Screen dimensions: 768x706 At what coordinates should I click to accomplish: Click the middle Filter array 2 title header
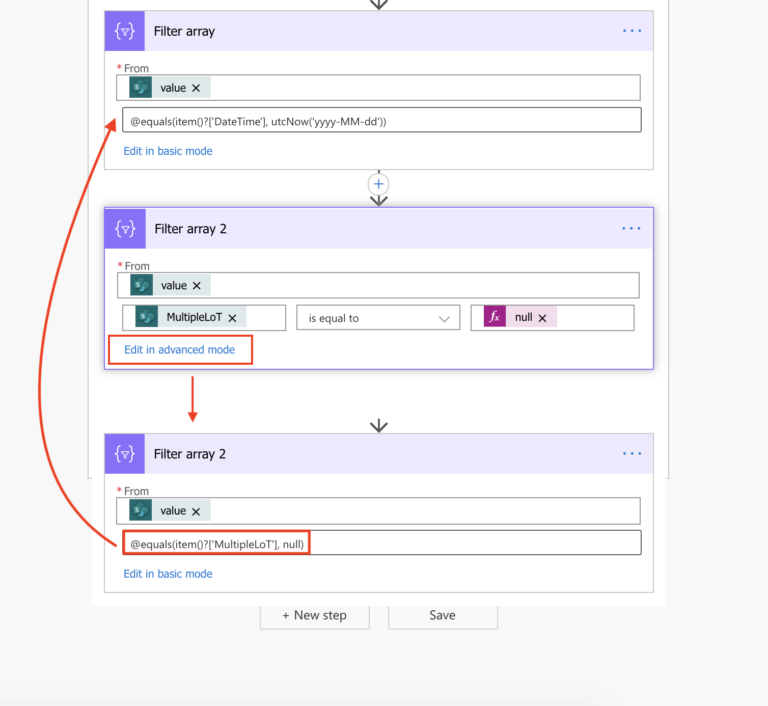click(x=379, y=228)
